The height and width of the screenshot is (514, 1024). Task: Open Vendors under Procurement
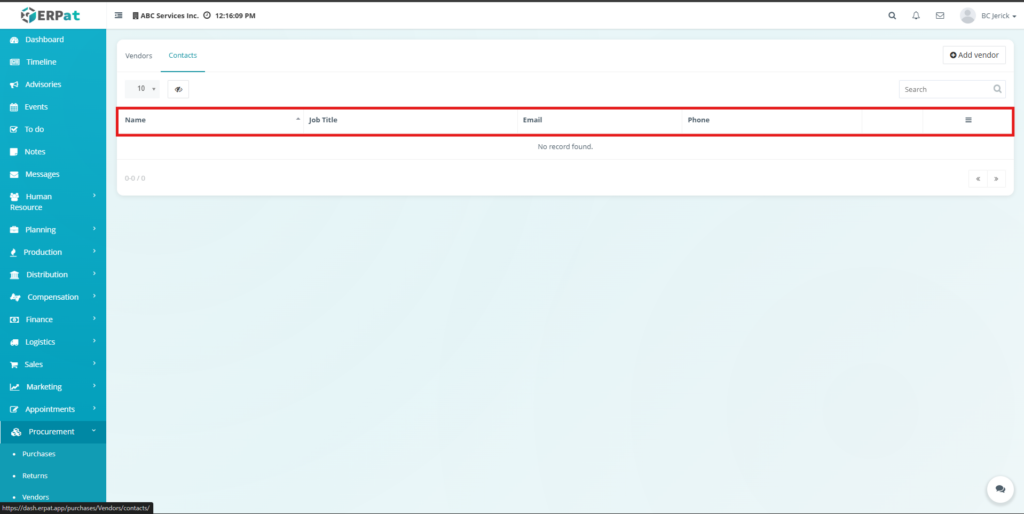coord(35,497)
